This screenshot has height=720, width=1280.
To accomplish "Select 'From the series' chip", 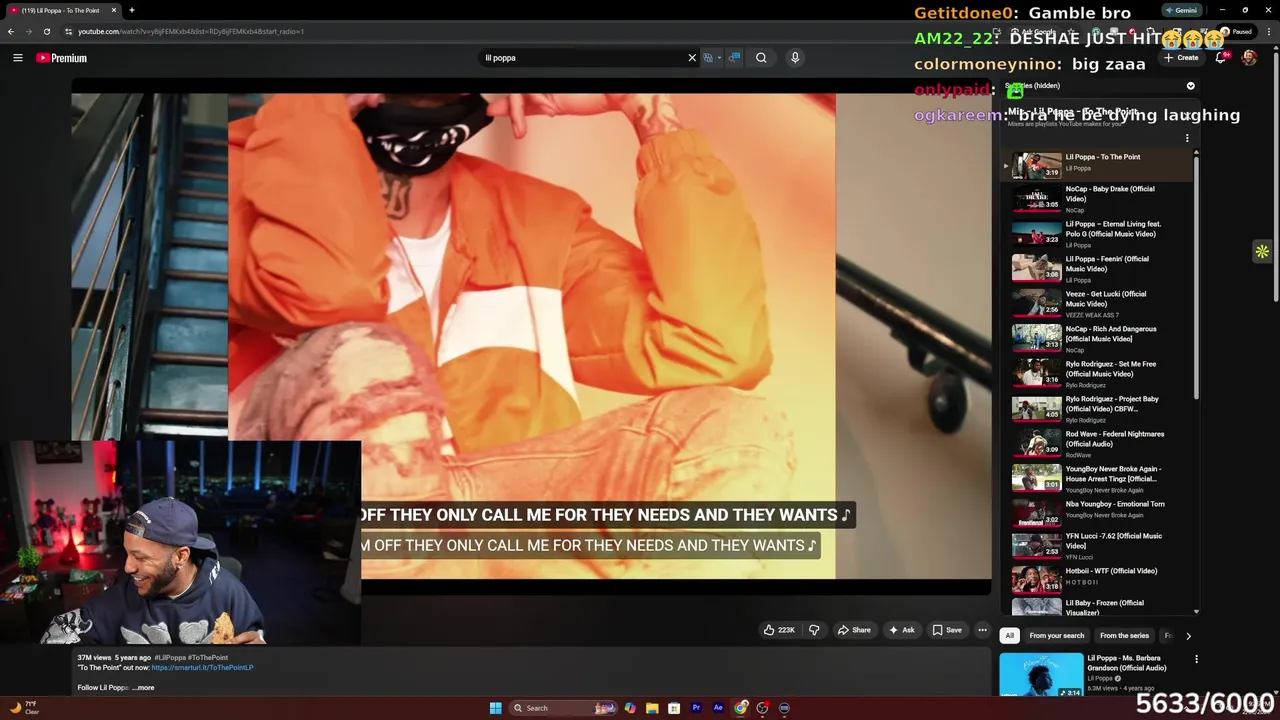I will (x=1124, y=636).
